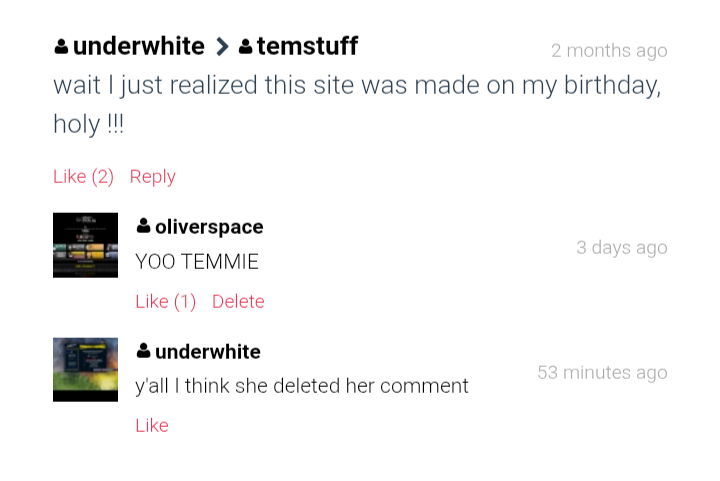Like the YOO TEMMIE comment
This screenshot has width=720, height=481.
[165, 302]
